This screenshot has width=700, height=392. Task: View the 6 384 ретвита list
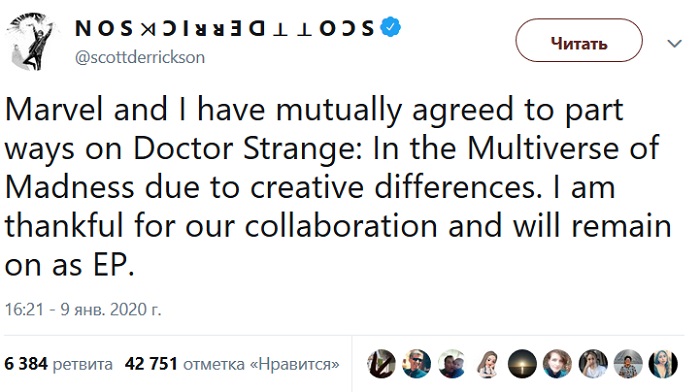(58, 364)
